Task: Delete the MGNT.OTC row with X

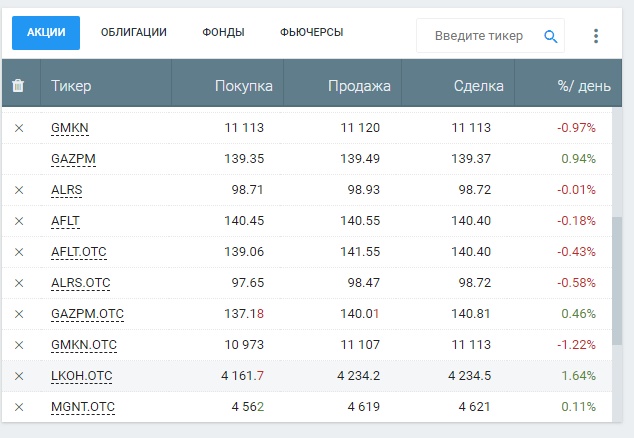Action: tap(19, 407)
